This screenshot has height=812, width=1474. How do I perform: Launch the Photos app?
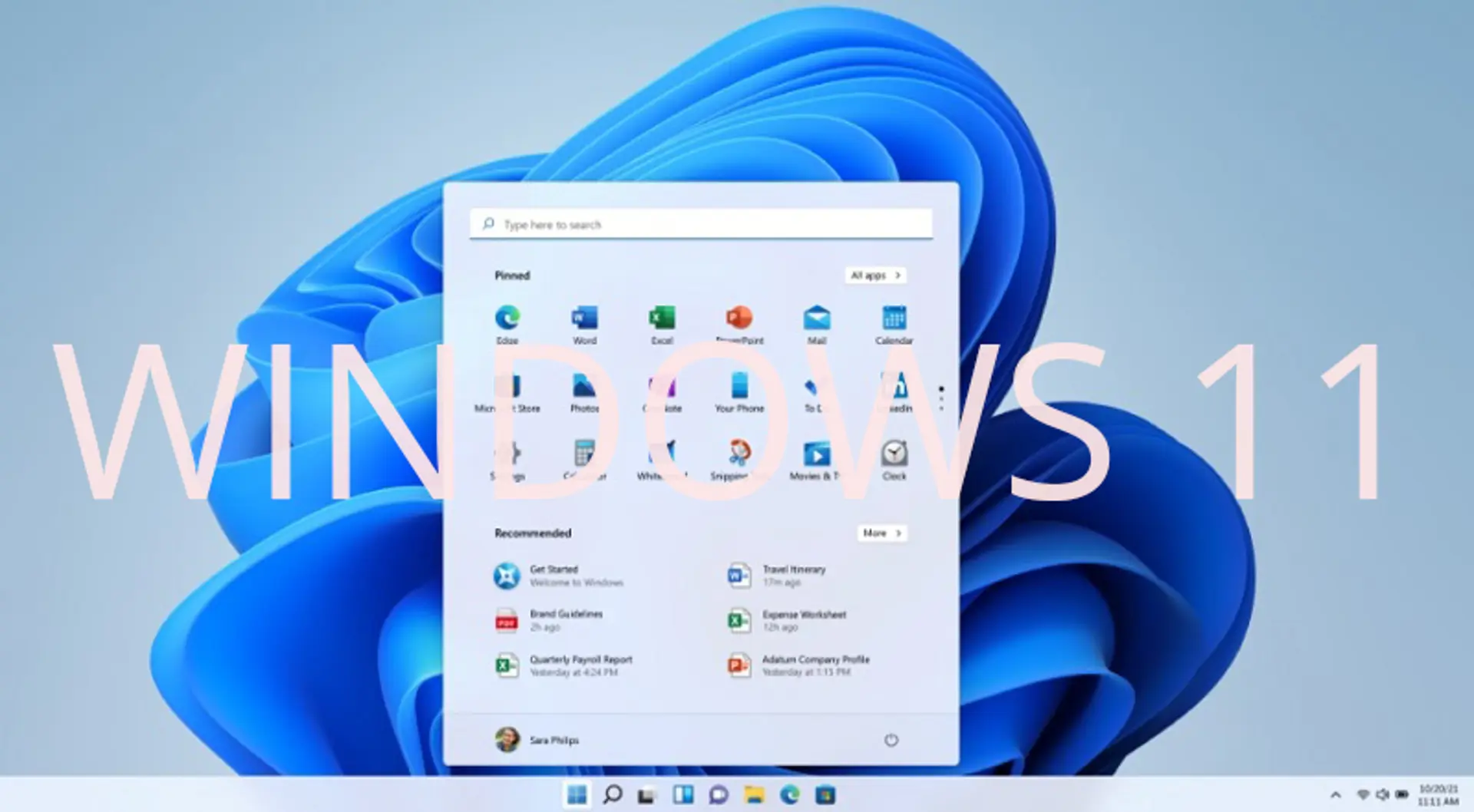584,392
